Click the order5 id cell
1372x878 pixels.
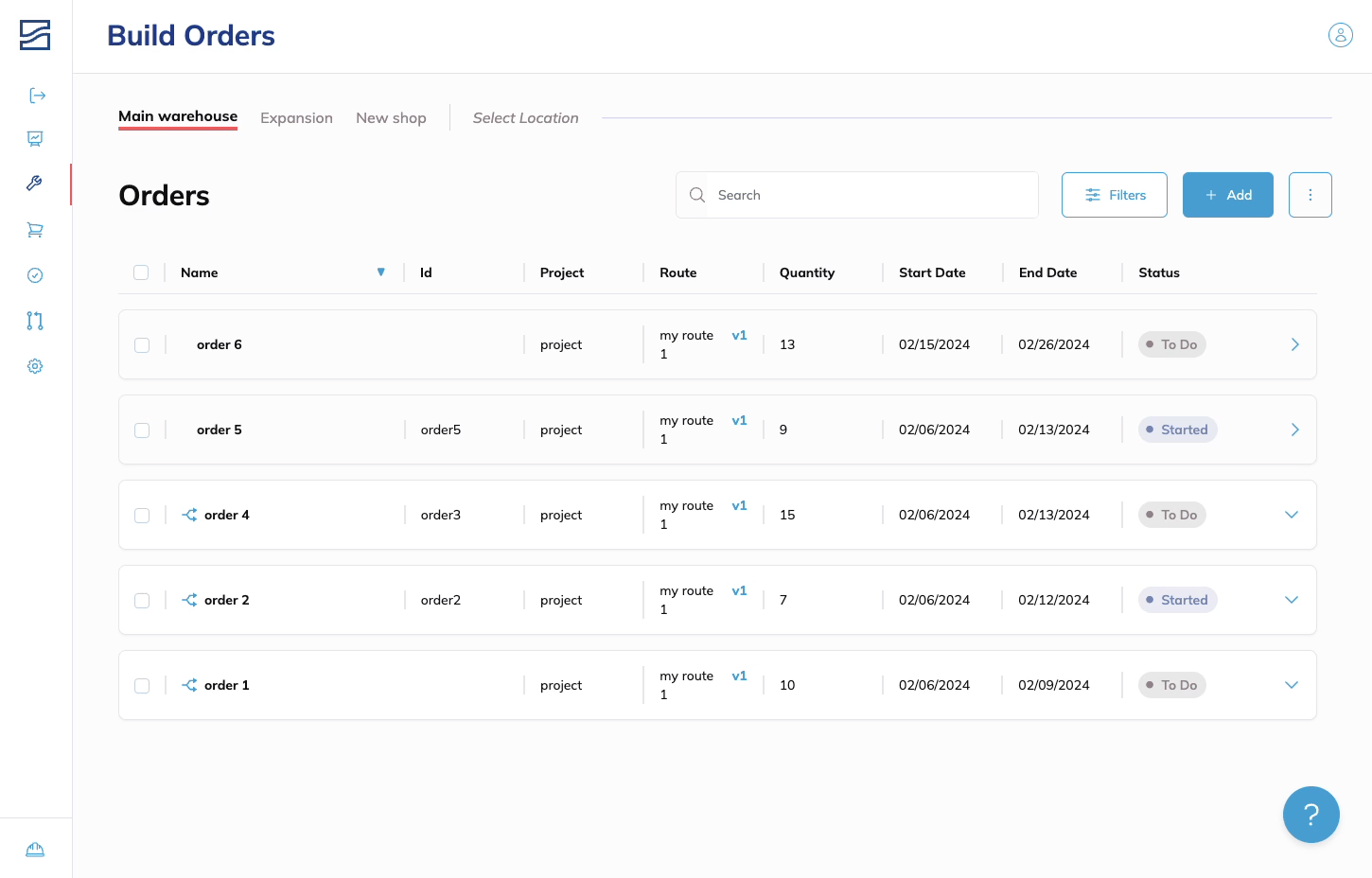441,430
